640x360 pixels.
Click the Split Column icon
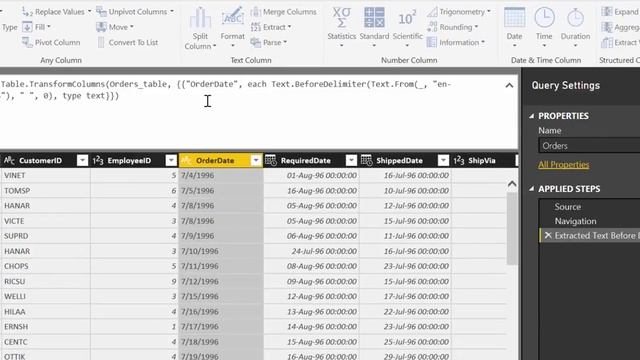pyautogui.click(x=200, y=18)
